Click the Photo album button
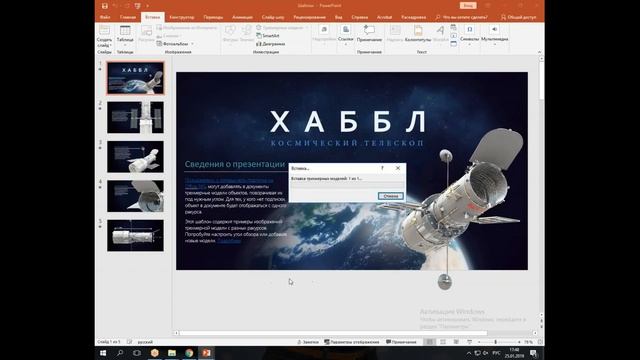 [x=173, y=44]
